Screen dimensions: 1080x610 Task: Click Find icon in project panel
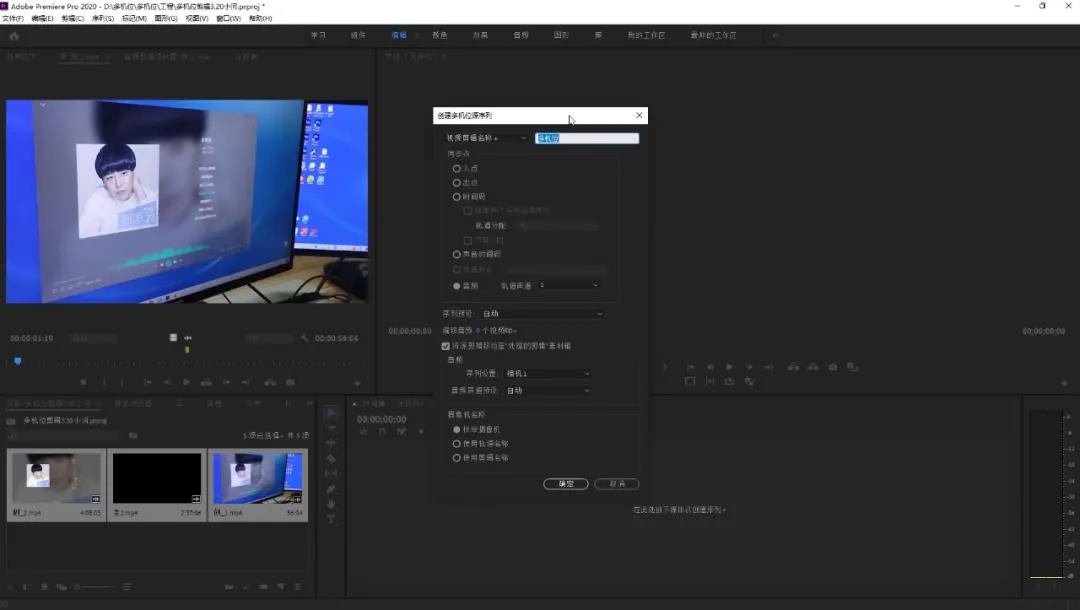point(247,587)
